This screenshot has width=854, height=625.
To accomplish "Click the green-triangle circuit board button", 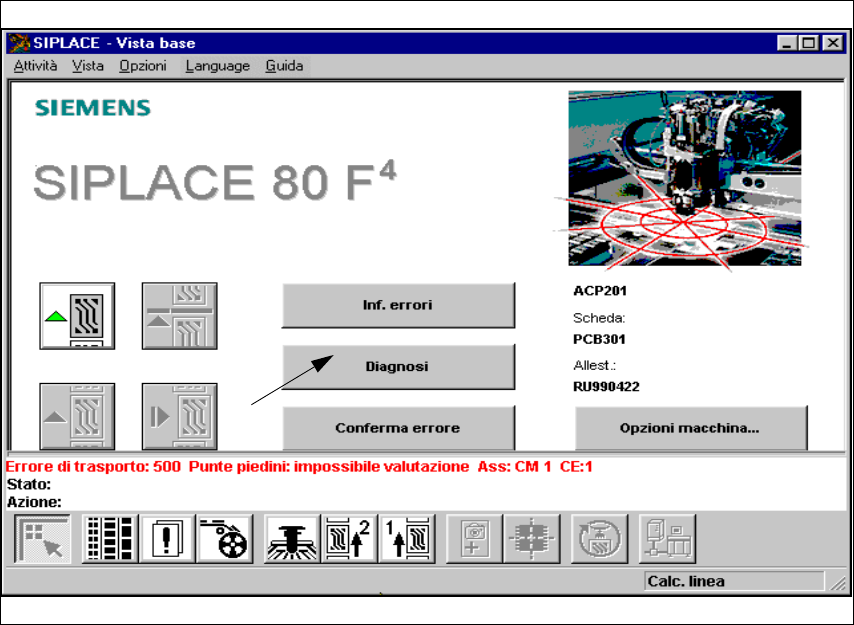I will pyautogui.click(x=77, y=316).
